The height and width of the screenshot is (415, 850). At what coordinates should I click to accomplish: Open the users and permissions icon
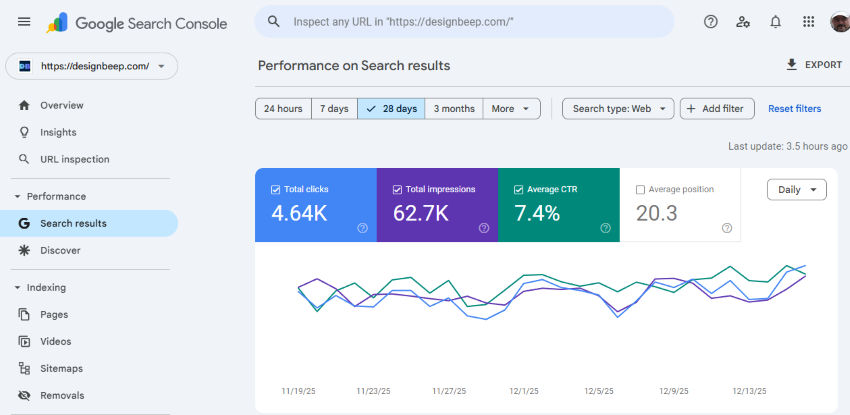pyautogui.click(x=743, y=22)
